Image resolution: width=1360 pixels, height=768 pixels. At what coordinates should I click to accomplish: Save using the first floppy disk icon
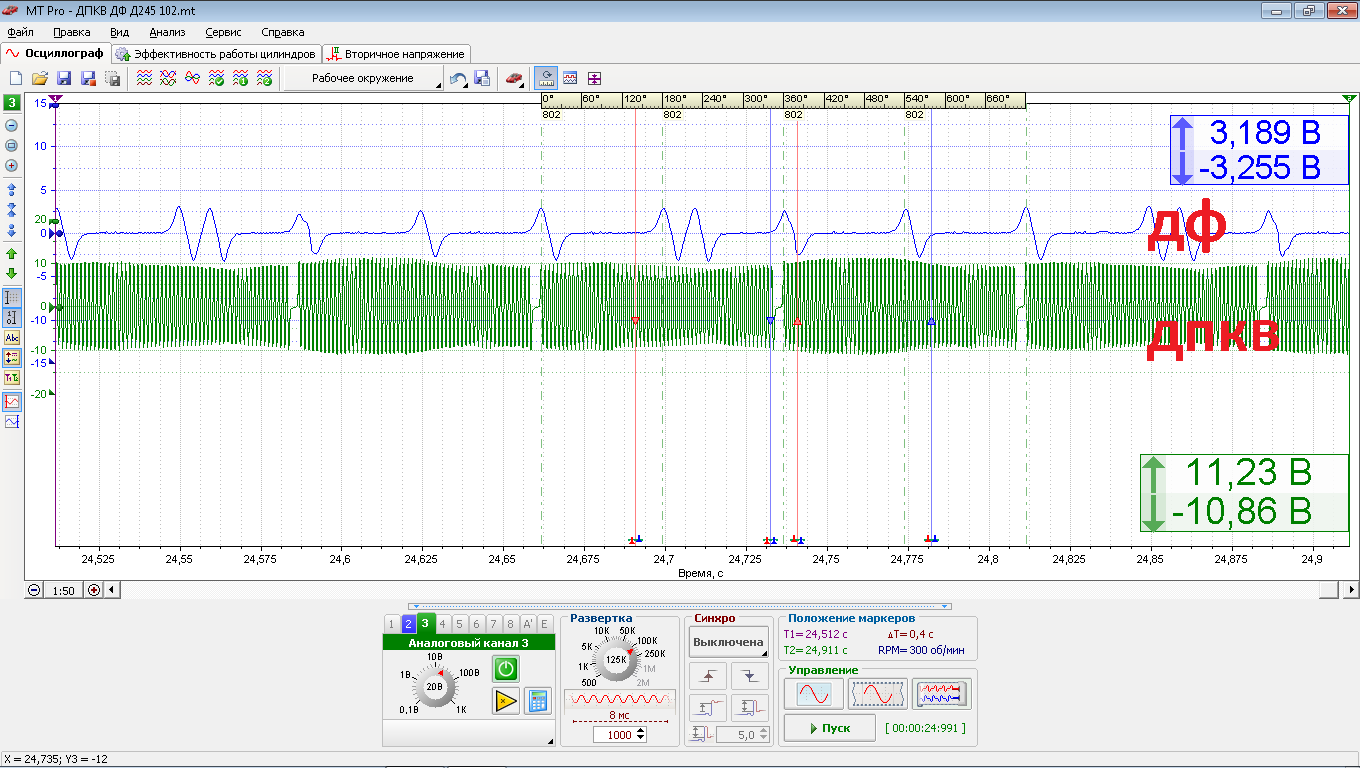click(64, 78)
